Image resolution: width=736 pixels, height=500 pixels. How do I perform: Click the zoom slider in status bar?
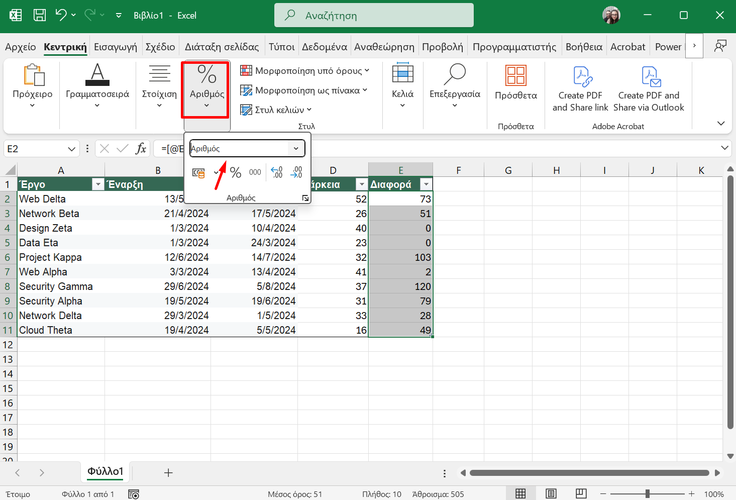point(646,494)
